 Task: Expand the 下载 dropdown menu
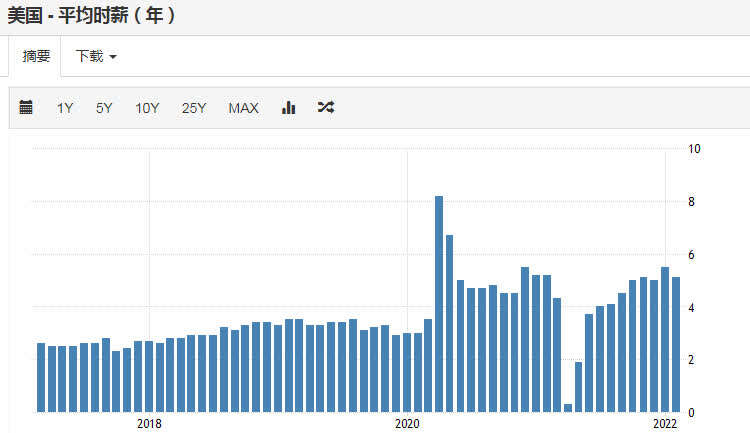[96, 56]
